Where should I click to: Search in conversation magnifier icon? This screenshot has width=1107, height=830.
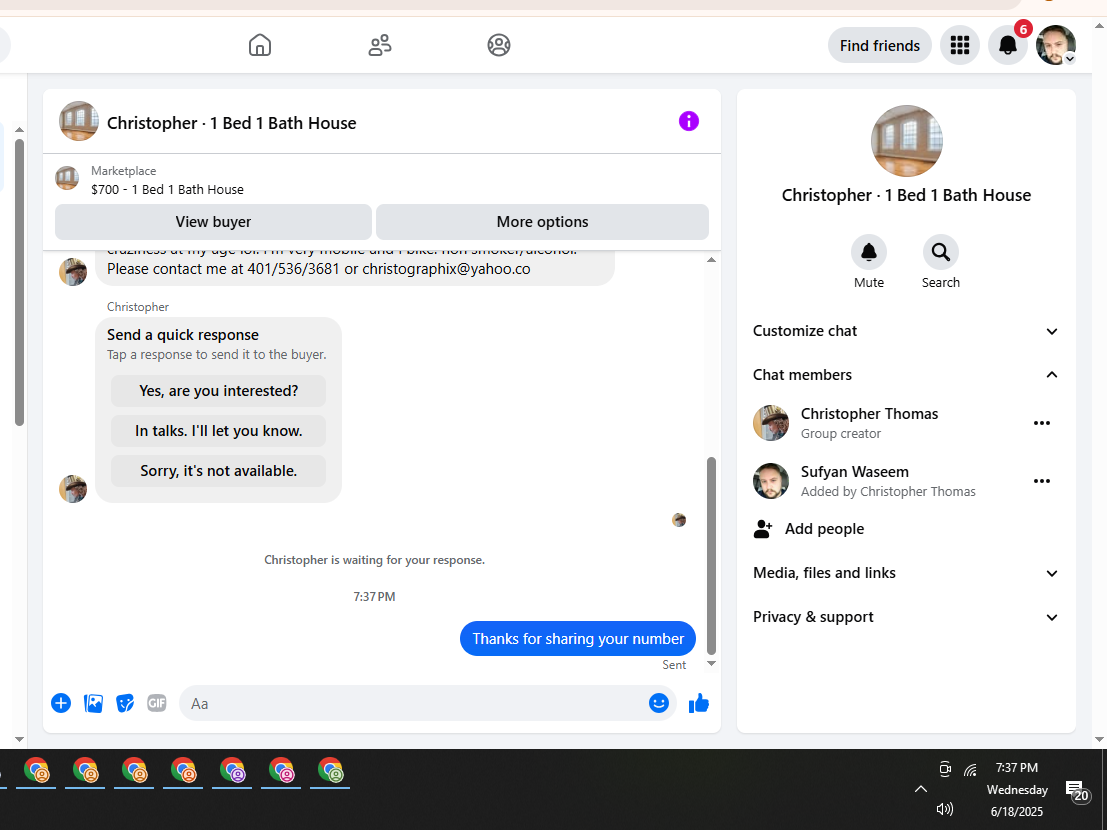[x=940, y=252]
